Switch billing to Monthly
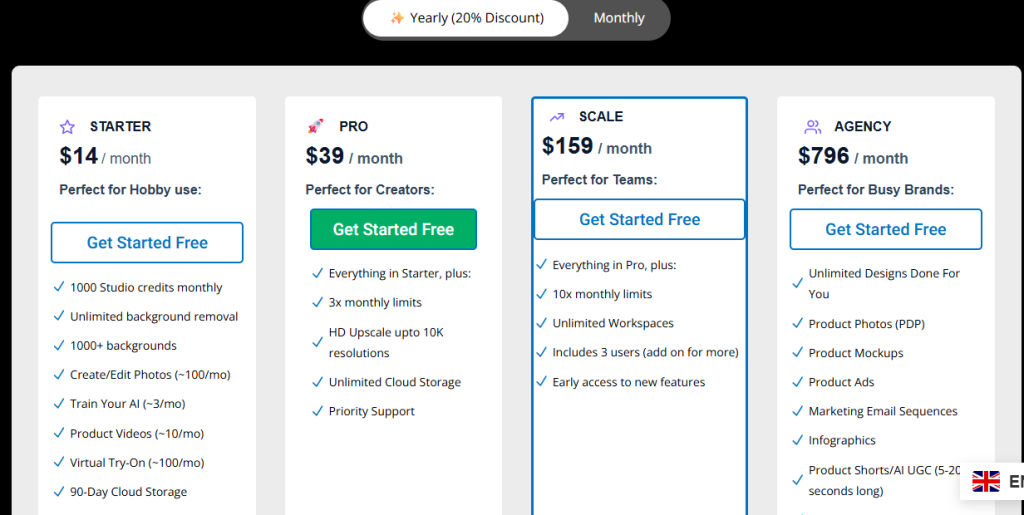The width and height of the screenshot is (1024, 515). tap(619, 18)
